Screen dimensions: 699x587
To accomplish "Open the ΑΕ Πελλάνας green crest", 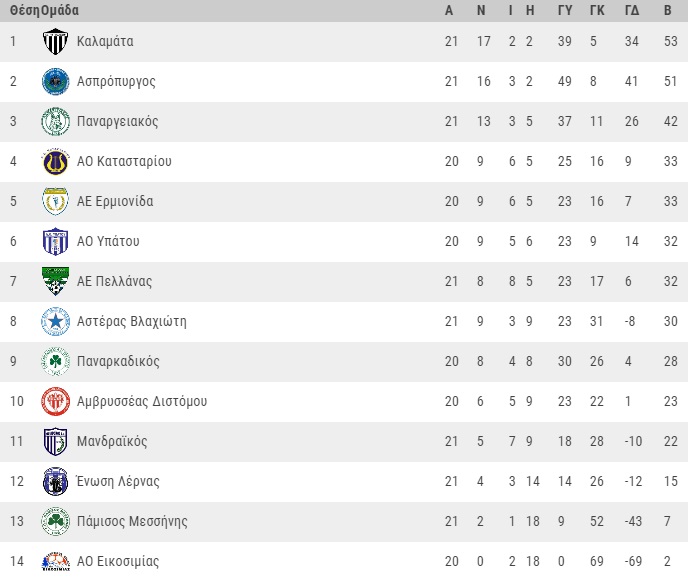I will click(x=55, y=281).
